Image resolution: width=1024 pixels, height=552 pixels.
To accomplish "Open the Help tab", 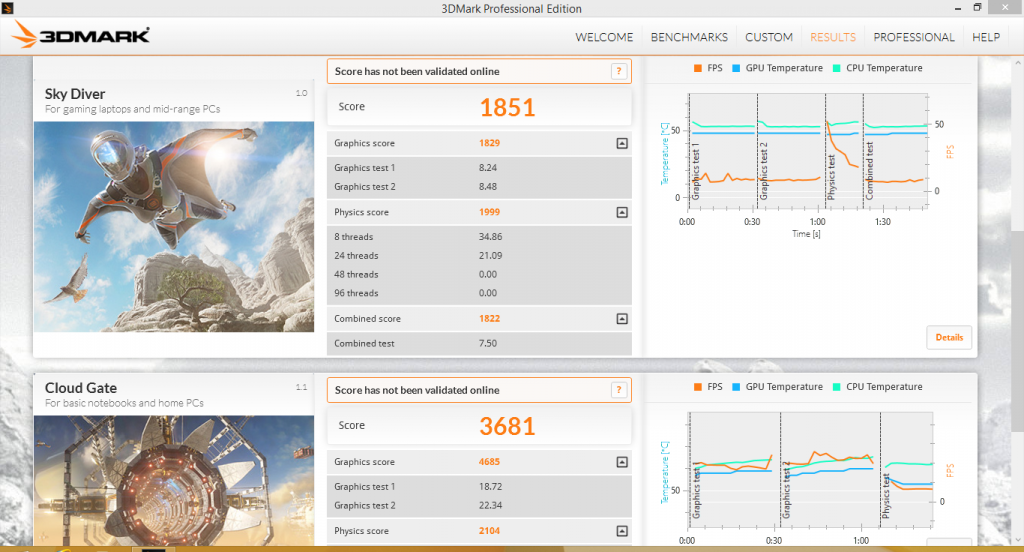I will coord(985,37).
